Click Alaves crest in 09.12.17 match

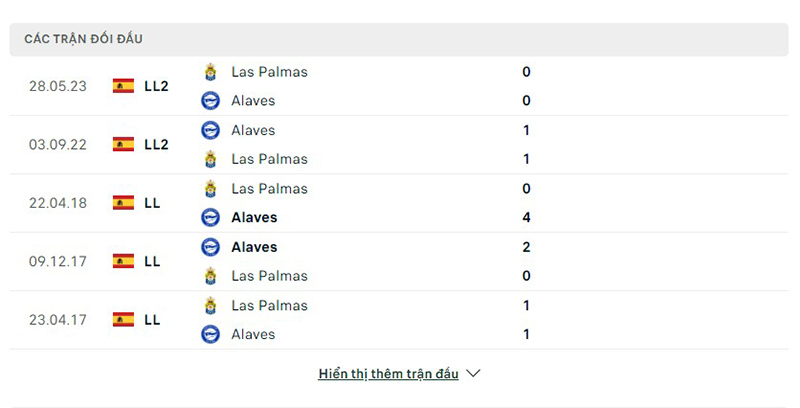pyautogui.click(x=210, y=247)
